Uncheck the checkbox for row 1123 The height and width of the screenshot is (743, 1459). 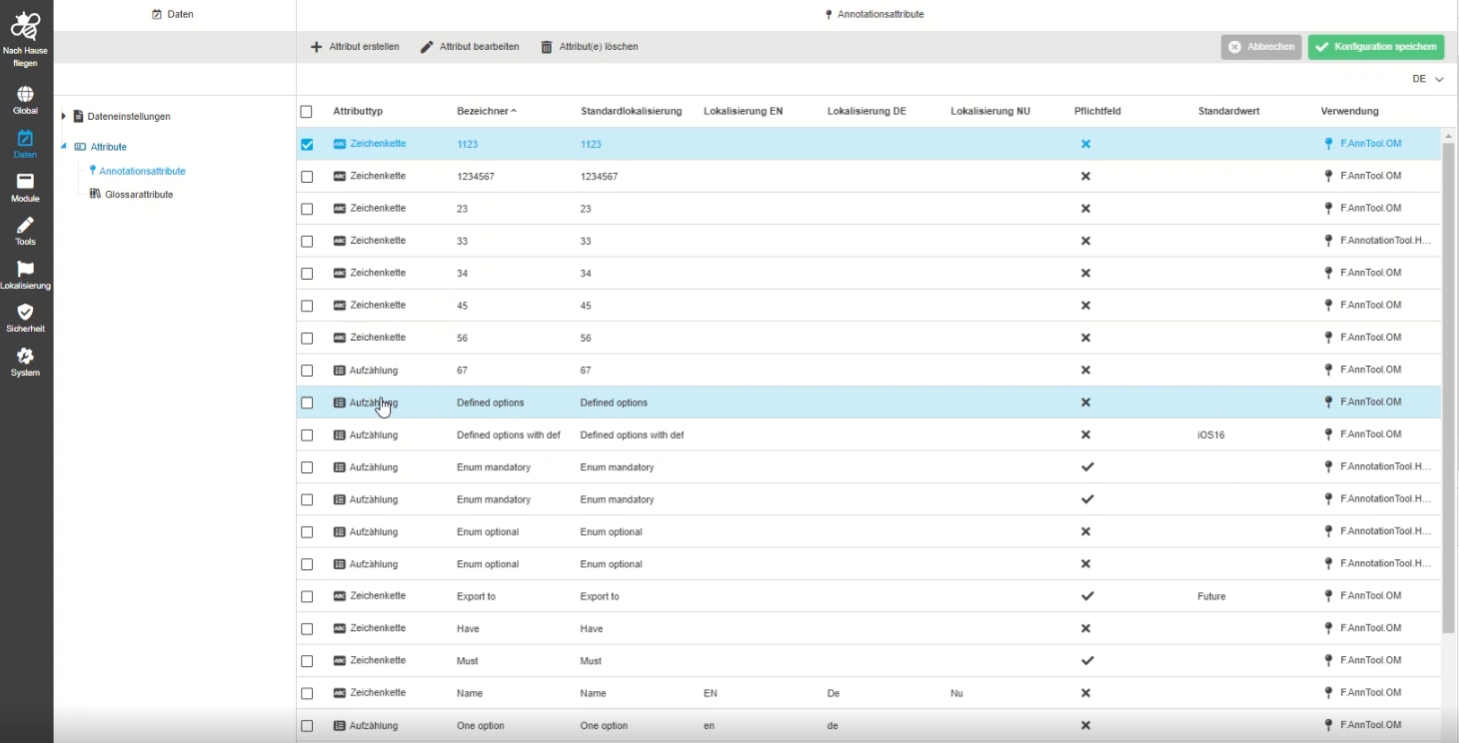(307, 144)
